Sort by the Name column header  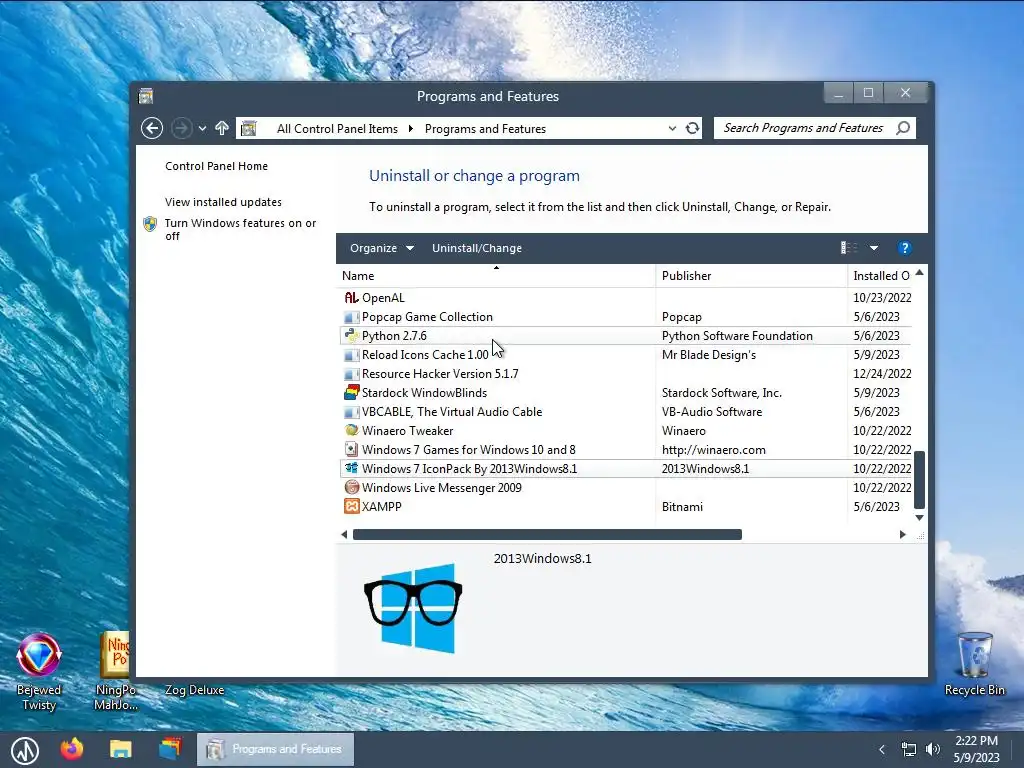[496, 276]
